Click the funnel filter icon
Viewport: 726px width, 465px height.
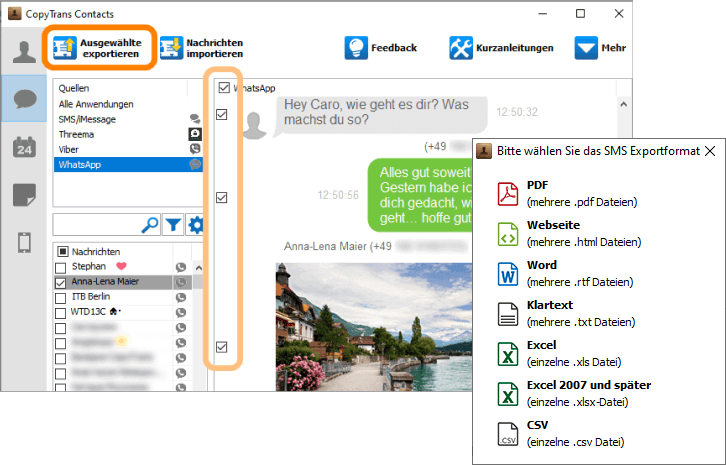coord(173,225)
